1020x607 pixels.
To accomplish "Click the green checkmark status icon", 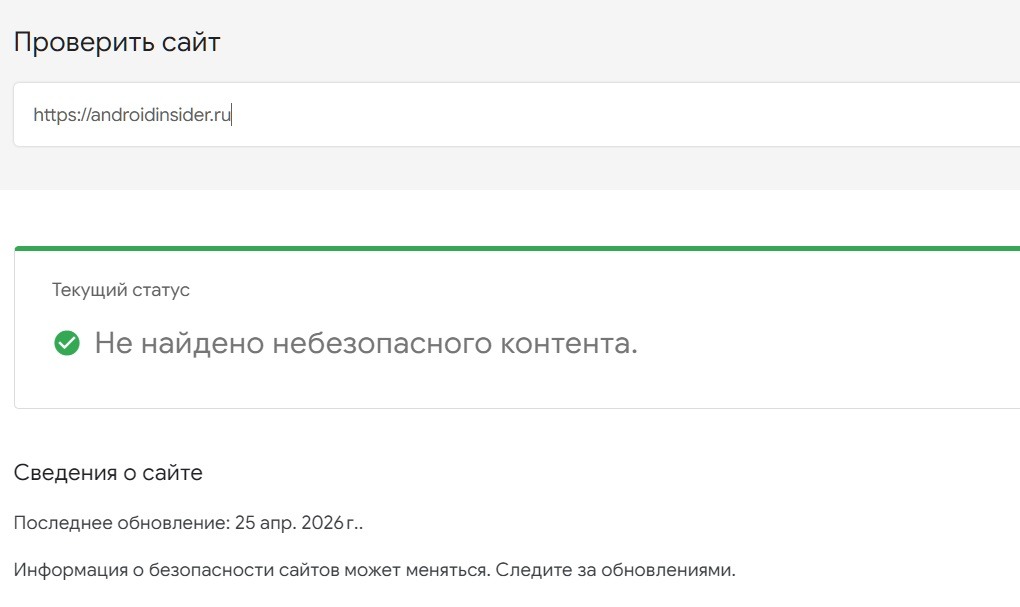I will pos(67,344).
